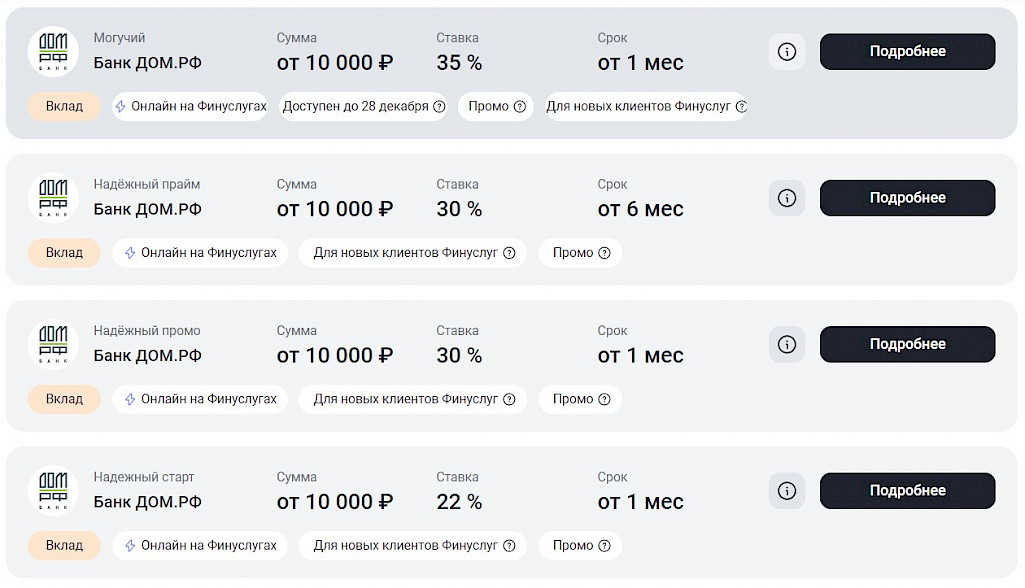1025x588 pixels.
Task: Click info icon for Могучий deposit
Action: (787, 52)
